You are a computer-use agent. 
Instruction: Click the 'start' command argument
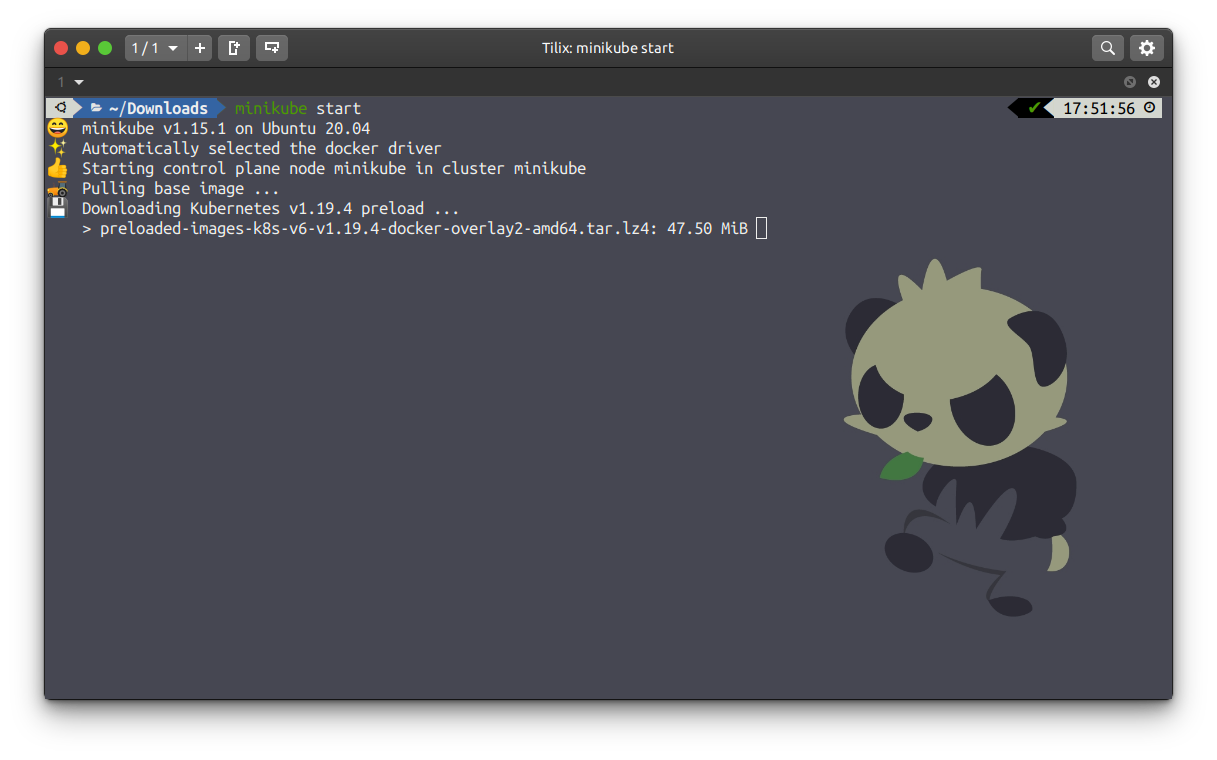(339, 108)
